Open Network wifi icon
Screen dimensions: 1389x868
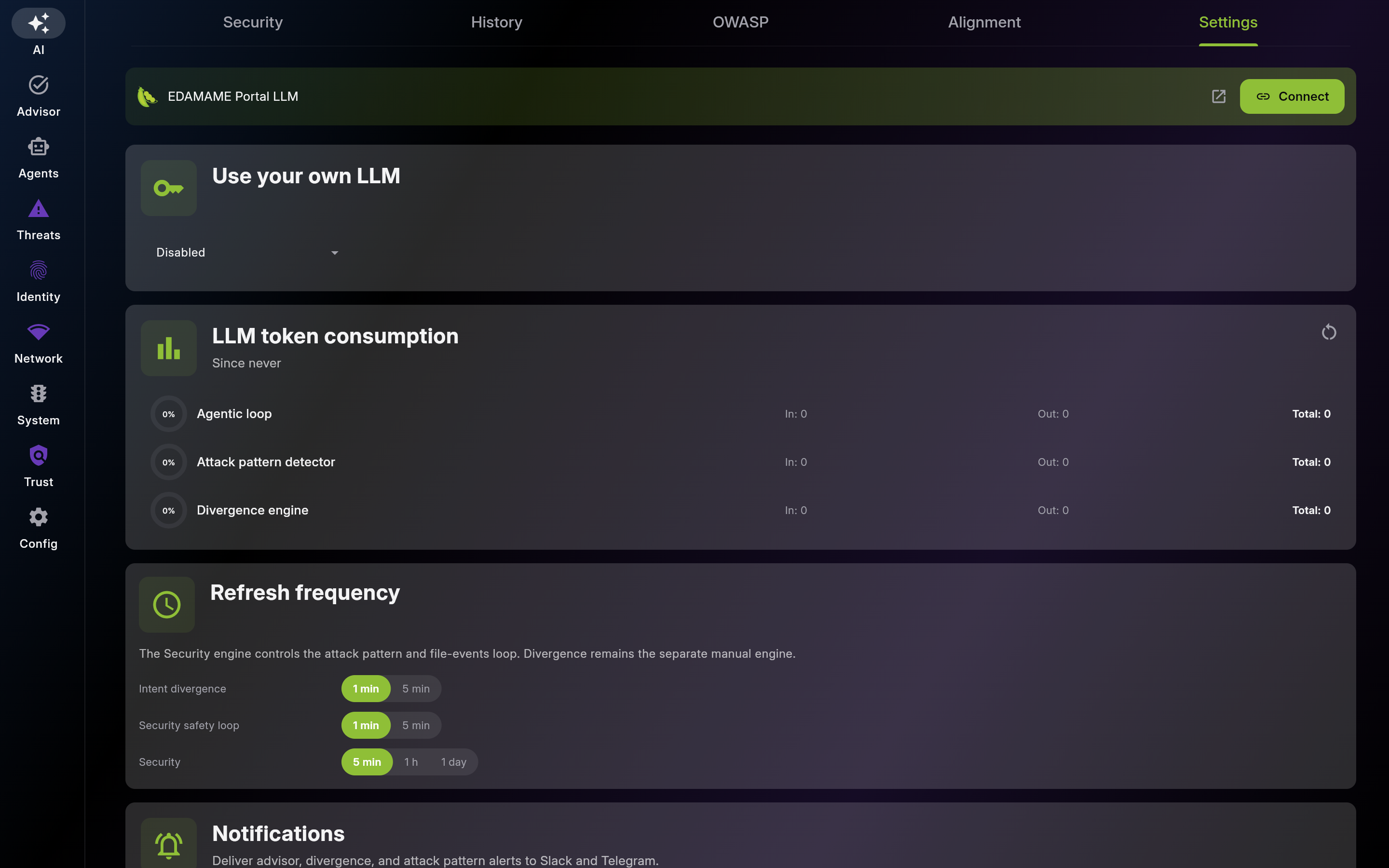click(39, 332)
